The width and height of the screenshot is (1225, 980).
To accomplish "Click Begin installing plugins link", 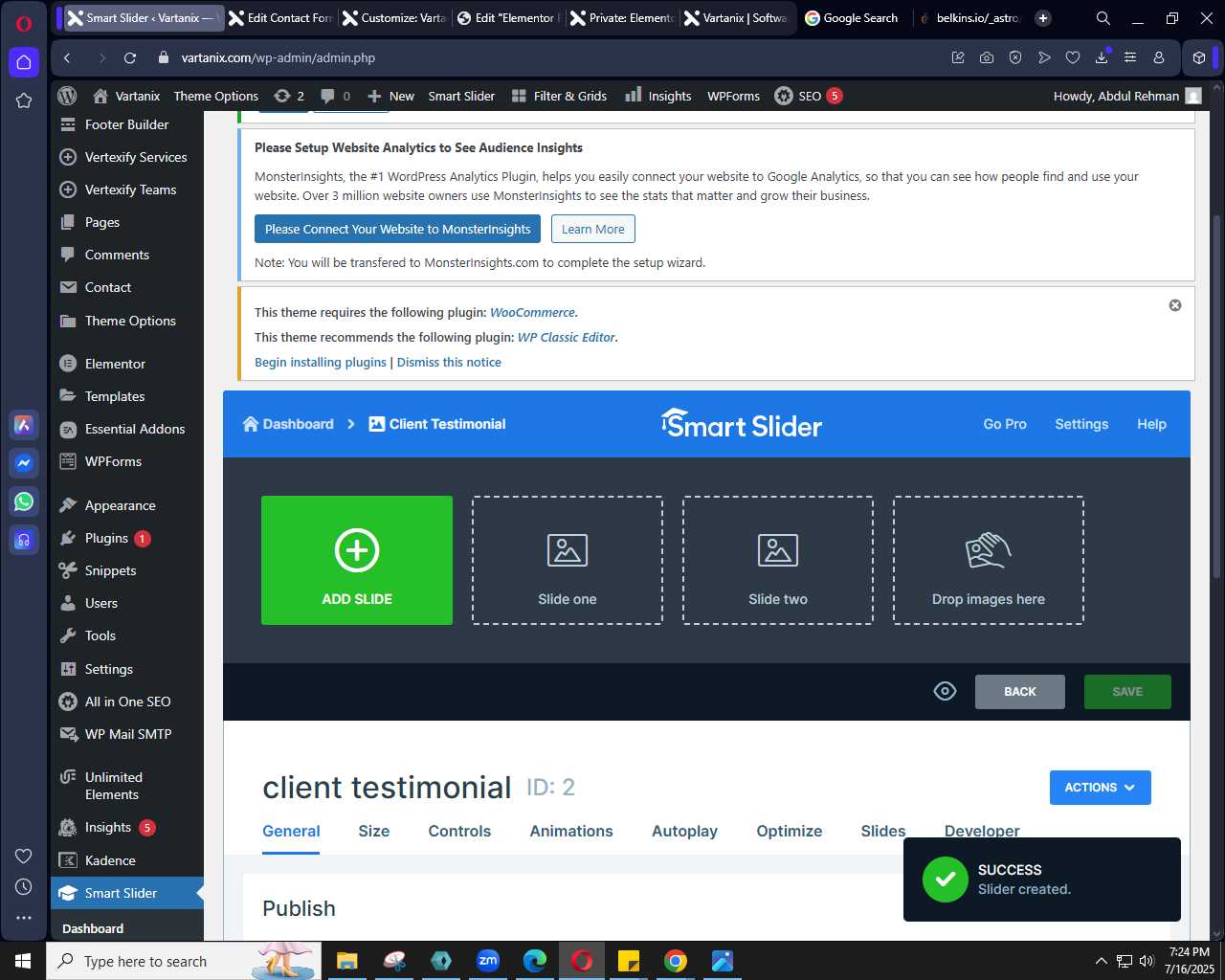I will point(321,362).
